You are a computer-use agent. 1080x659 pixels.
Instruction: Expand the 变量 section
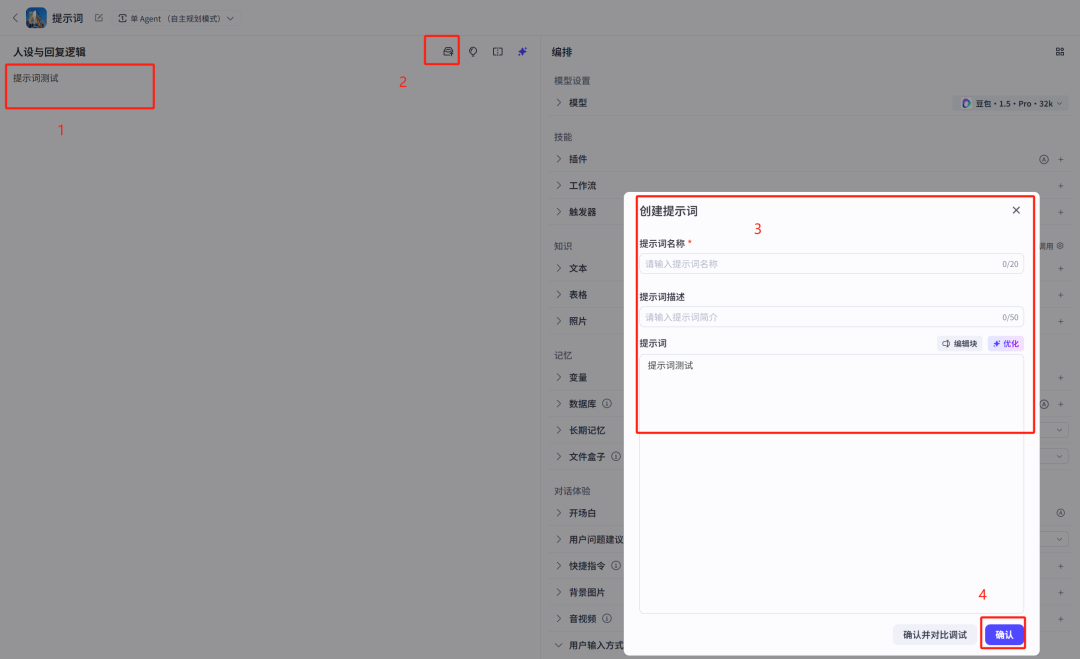[x=559, y=377]
